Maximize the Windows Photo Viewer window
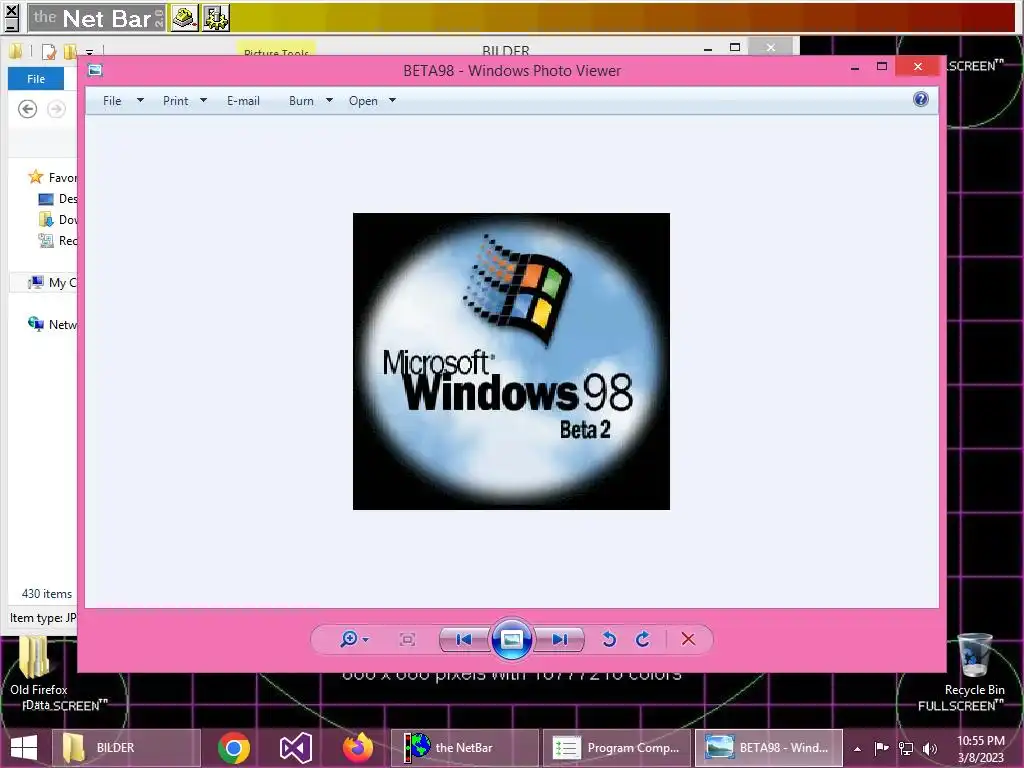Image resolution: width=1024 pixels, height=768 pixels. tap(882, 67)
